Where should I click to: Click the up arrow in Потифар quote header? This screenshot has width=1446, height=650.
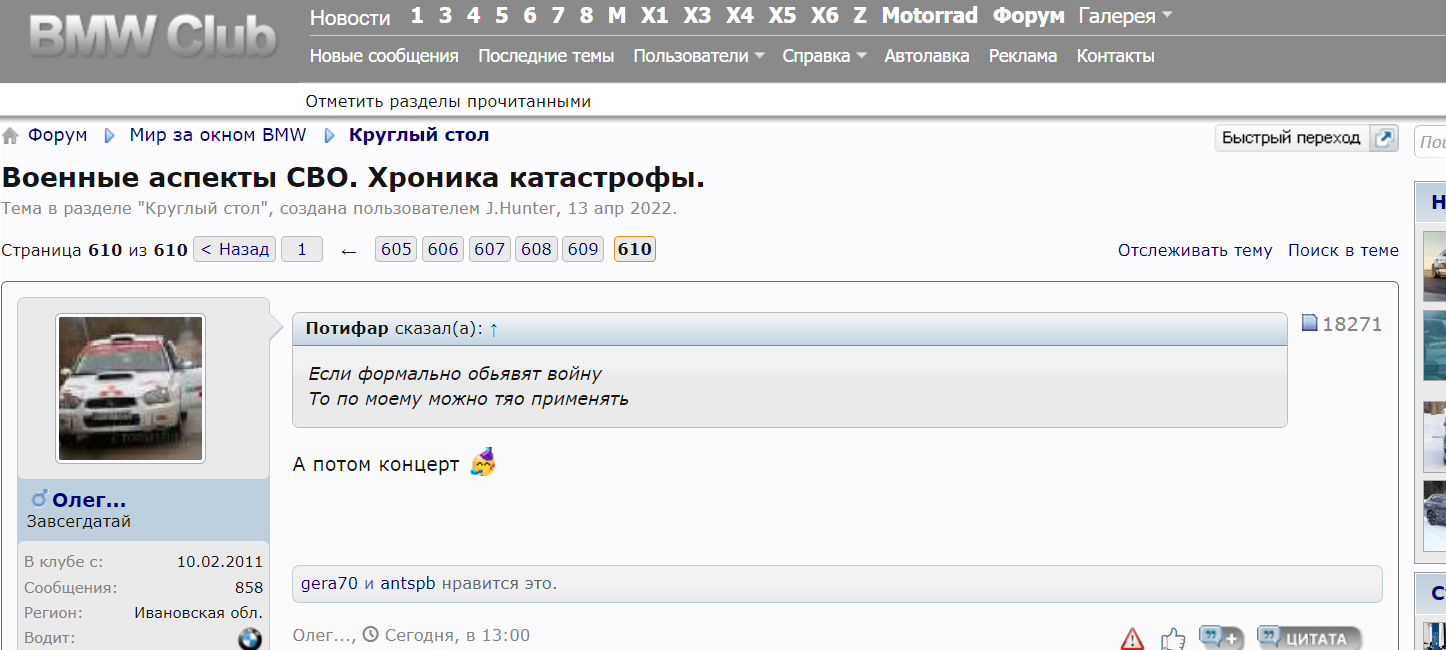(494, 329)
